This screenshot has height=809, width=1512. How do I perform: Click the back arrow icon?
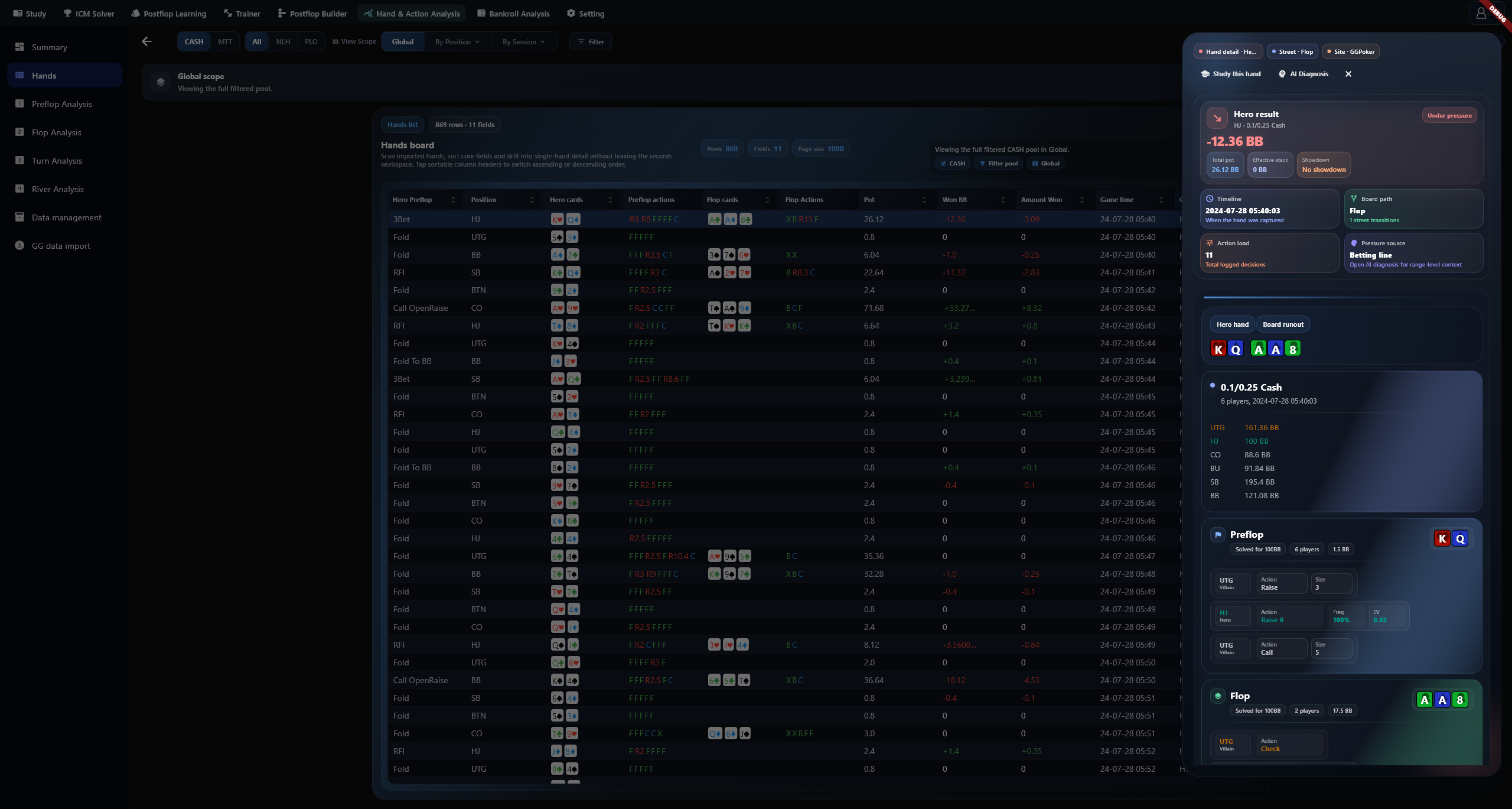[146, 41]
